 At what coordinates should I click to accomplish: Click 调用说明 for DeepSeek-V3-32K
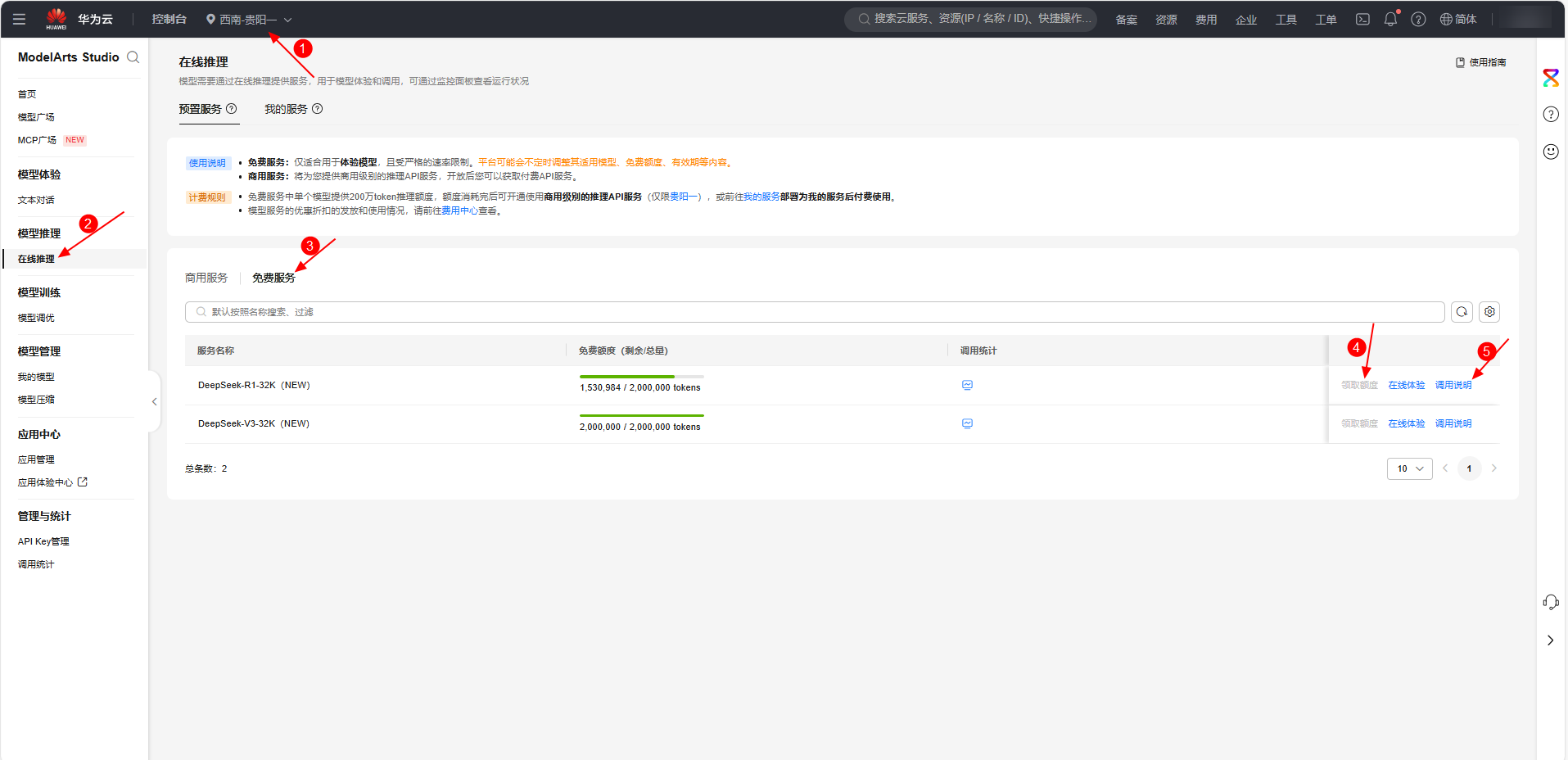click(1453, 423)
